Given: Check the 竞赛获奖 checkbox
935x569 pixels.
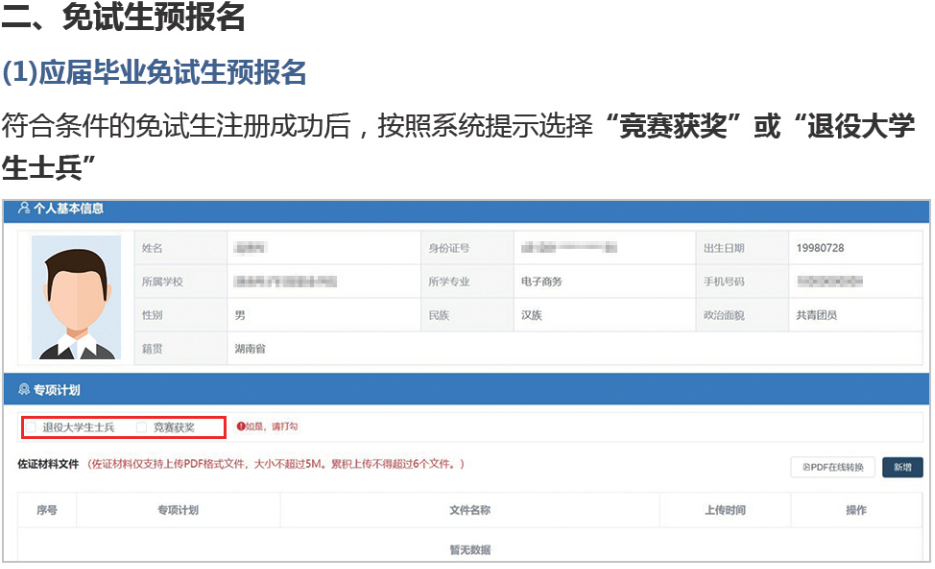Looking at the screenshot, I should [x=142, y=428].
